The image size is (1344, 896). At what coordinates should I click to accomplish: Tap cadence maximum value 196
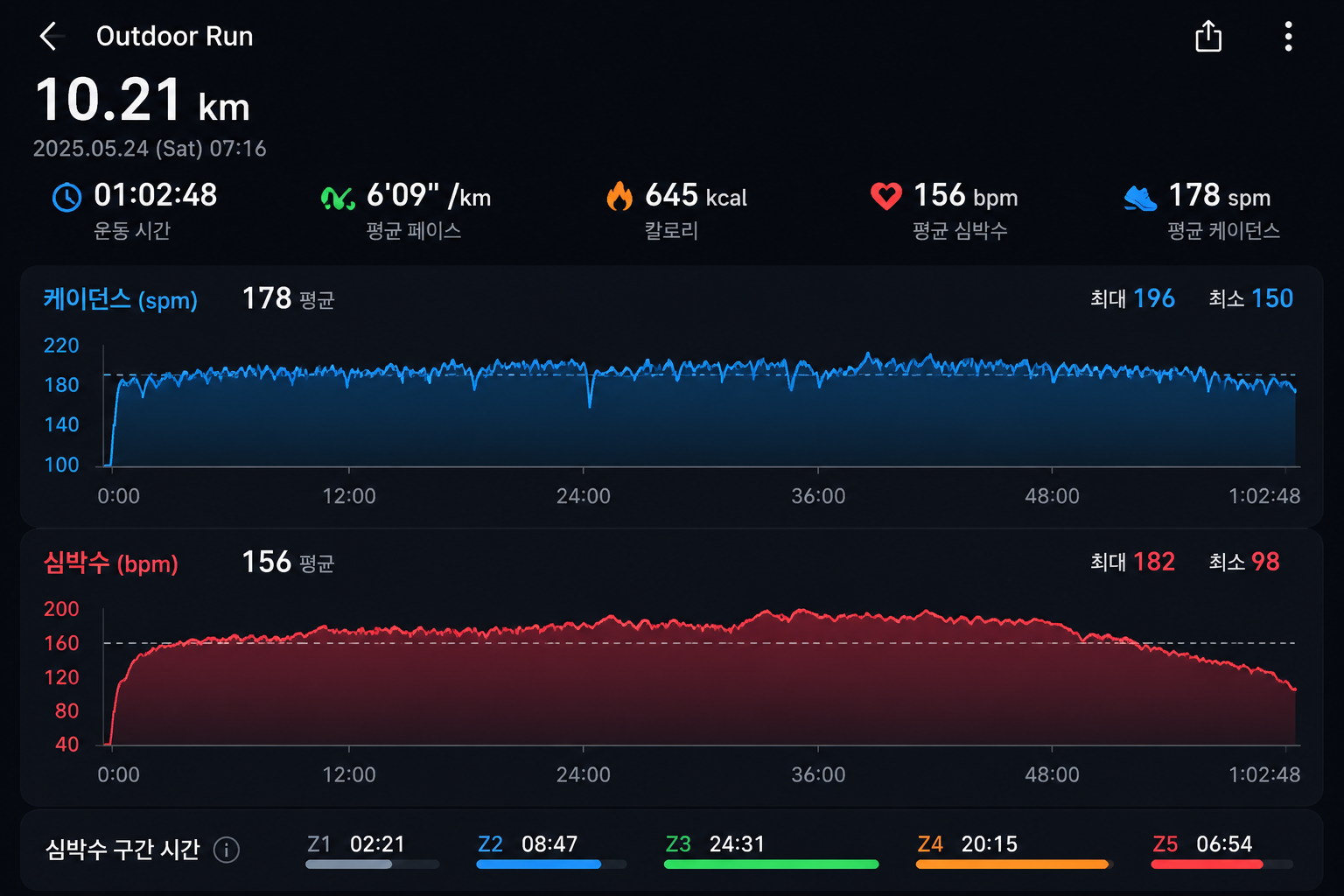click(1154, 298)
